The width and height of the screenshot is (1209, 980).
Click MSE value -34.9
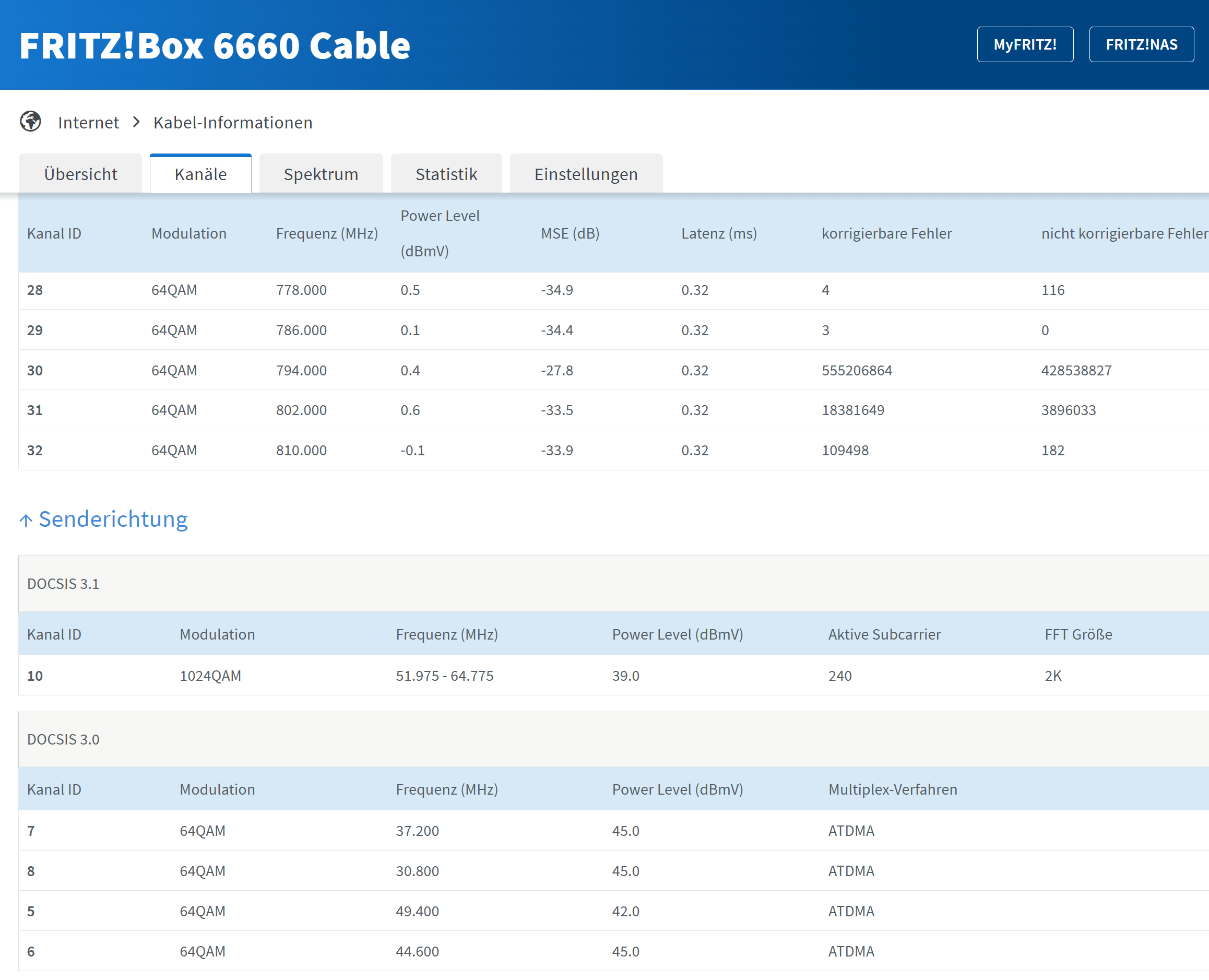coord(557,290)
